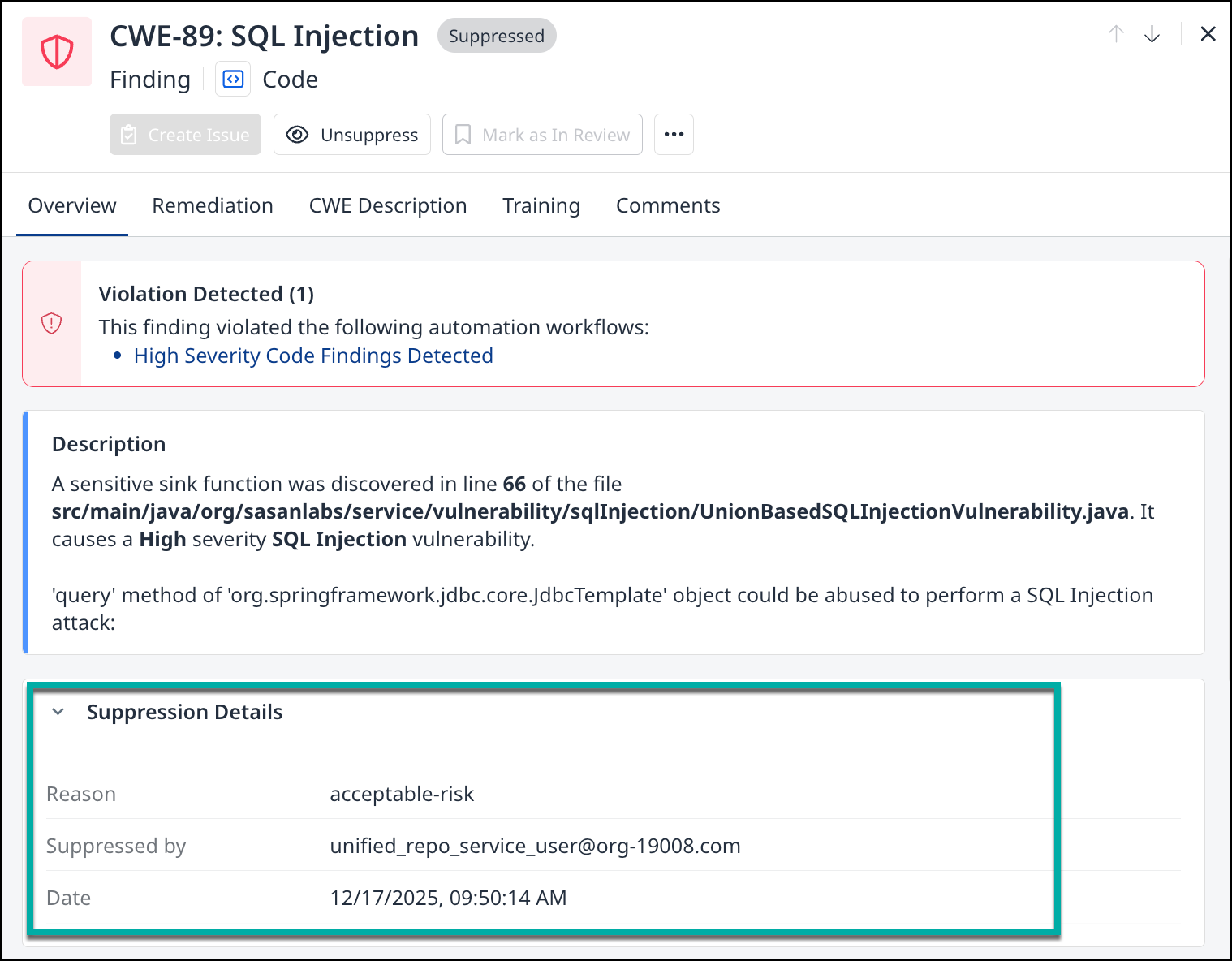This screenshot has width=1232, height=961.
Task: Switch to the Remediation tab
Action: [x=213, y=206]
